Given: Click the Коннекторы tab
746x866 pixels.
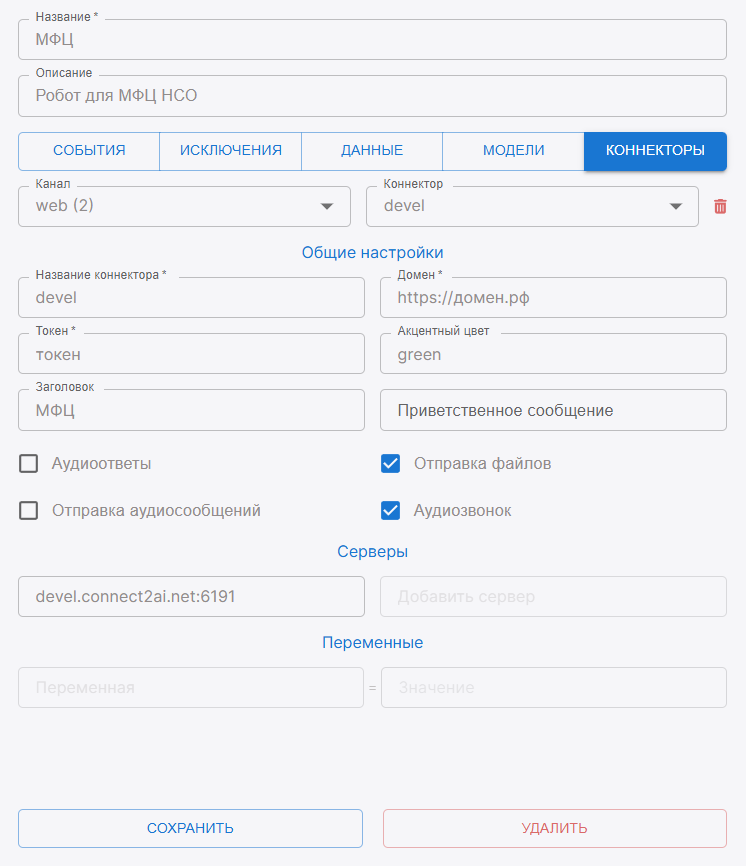Looking at the screenshot, I should pos(655,151).
